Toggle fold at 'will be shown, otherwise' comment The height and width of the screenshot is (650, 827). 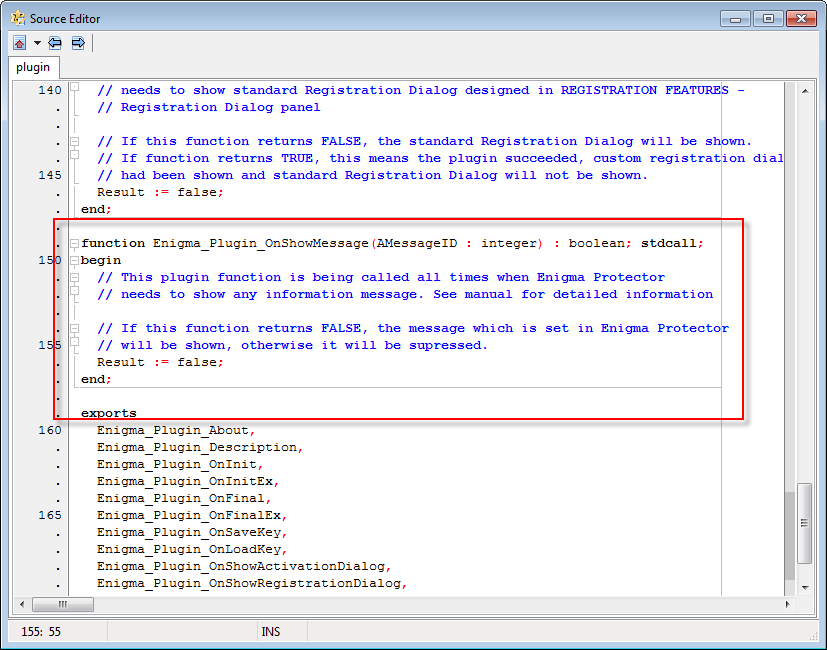tap(75, 342)
